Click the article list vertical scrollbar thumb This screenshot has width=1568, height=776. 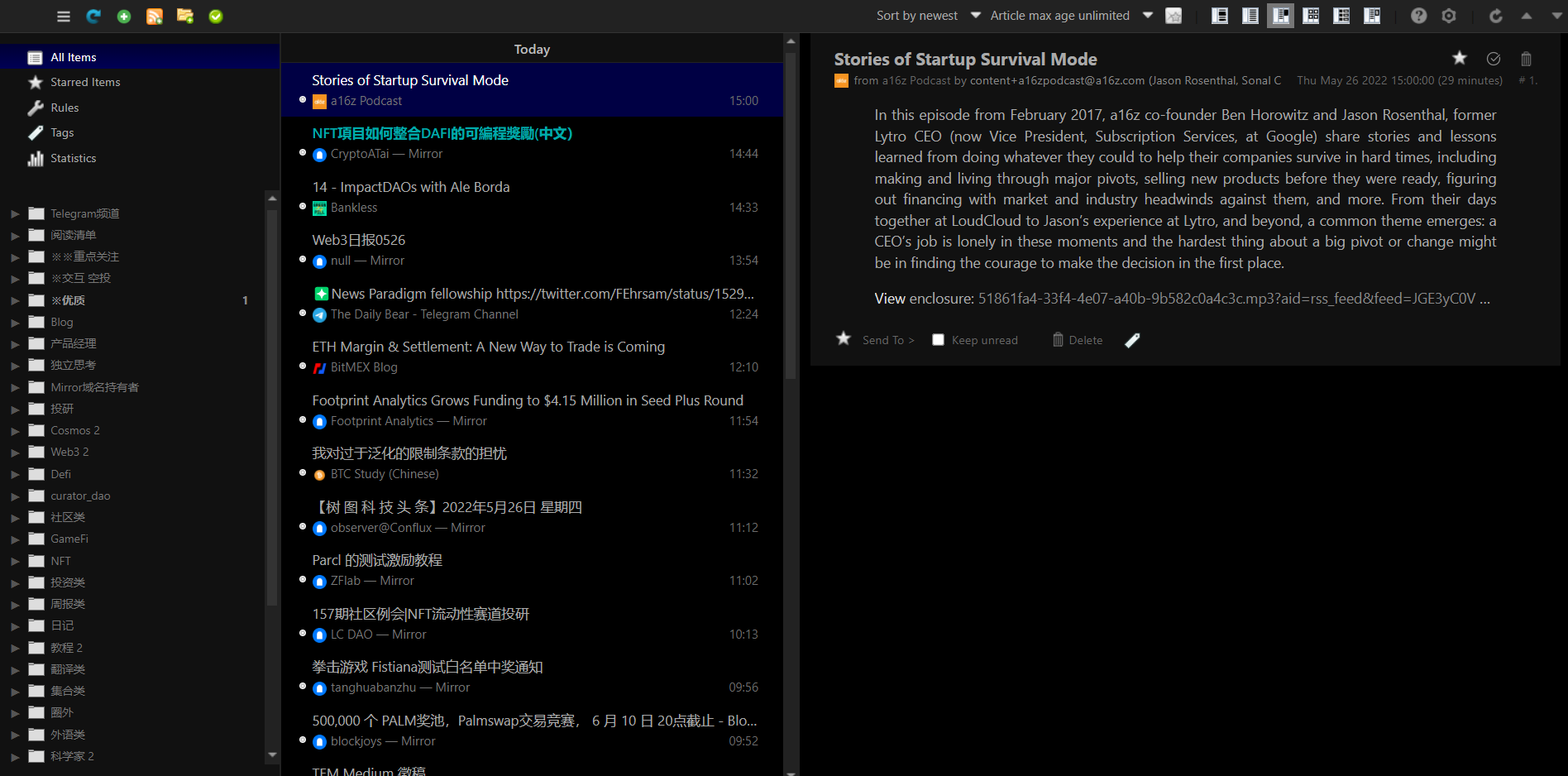[x=791, y=215]
